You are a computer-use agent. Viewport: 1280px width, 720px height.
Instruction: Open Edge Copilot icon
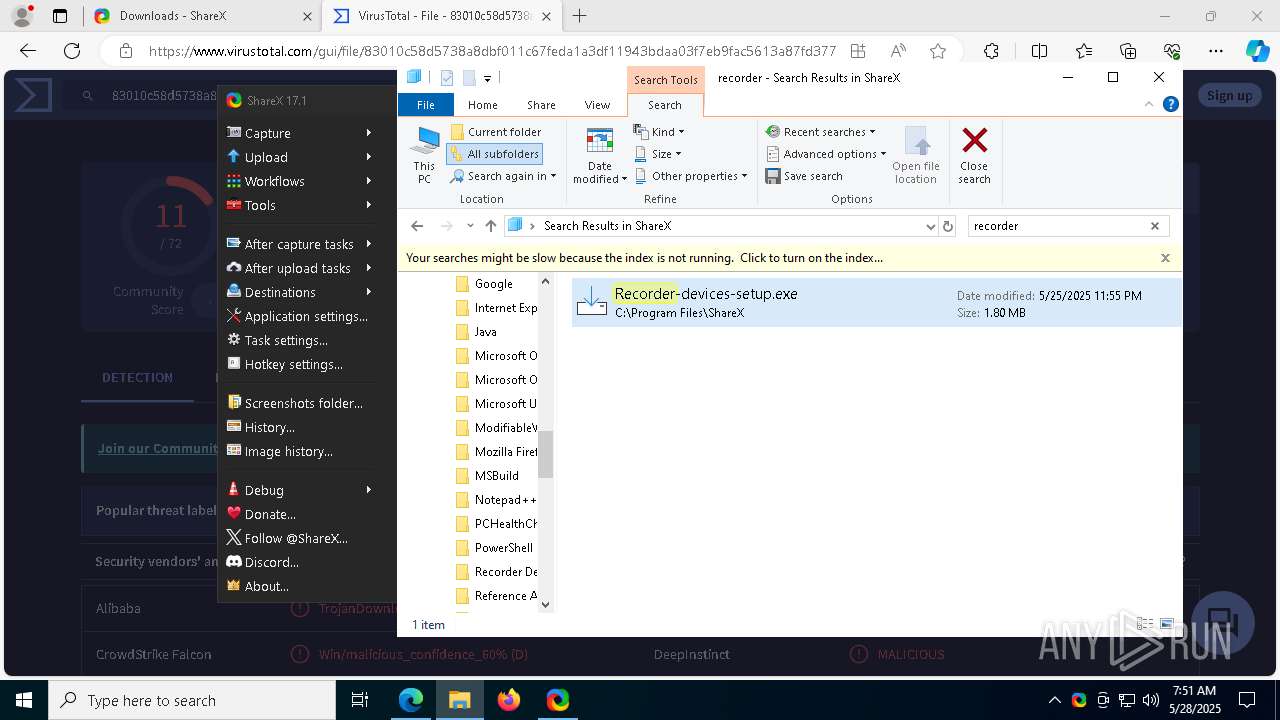tap(1257, 51)
